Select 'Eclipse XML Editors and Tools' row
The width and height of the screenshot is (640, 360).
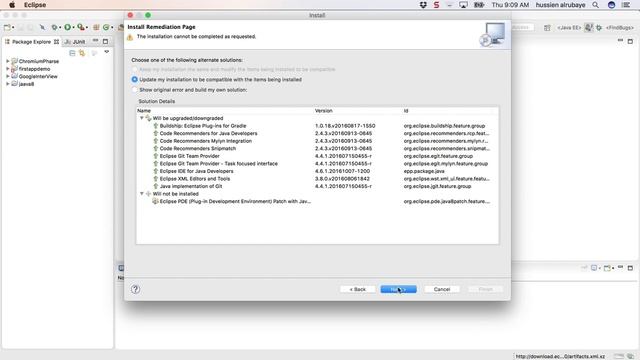317,178
